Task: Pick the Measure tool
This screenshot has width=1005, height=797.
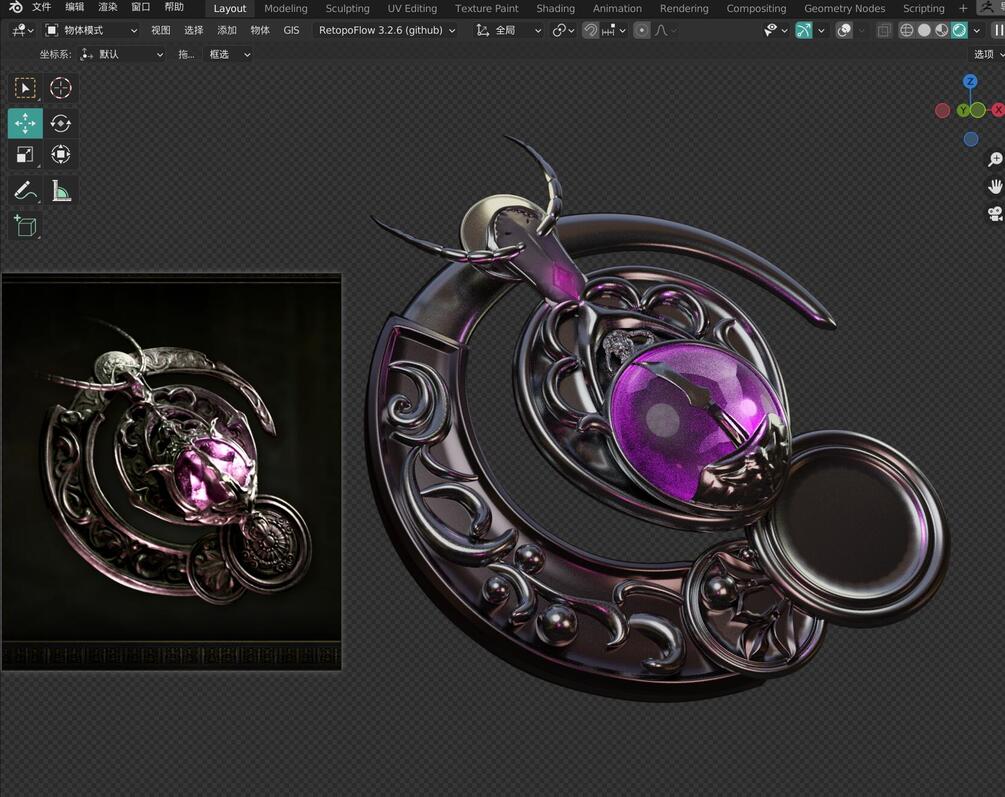Action: (61, 190)
